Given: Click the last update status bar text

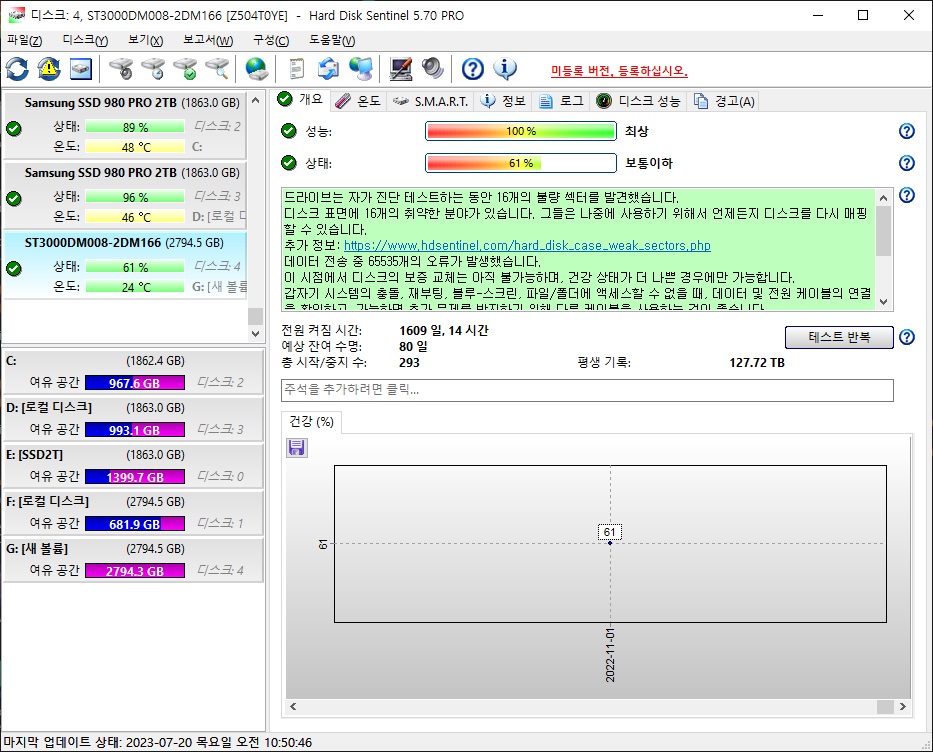Looking at the screenshot, I should (x=158, y=742).
